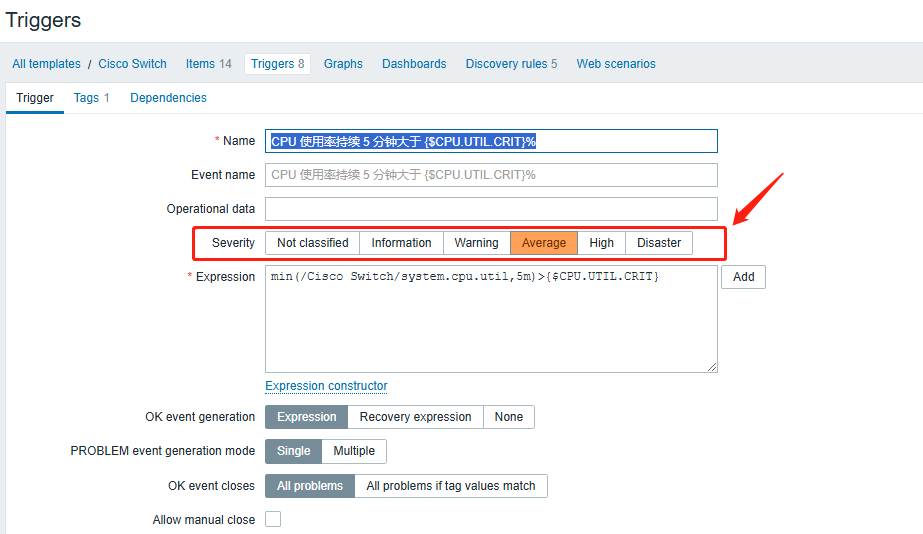Set severity to Disaster
Viewport: 923px width, 534px height.
click(659, 243)
